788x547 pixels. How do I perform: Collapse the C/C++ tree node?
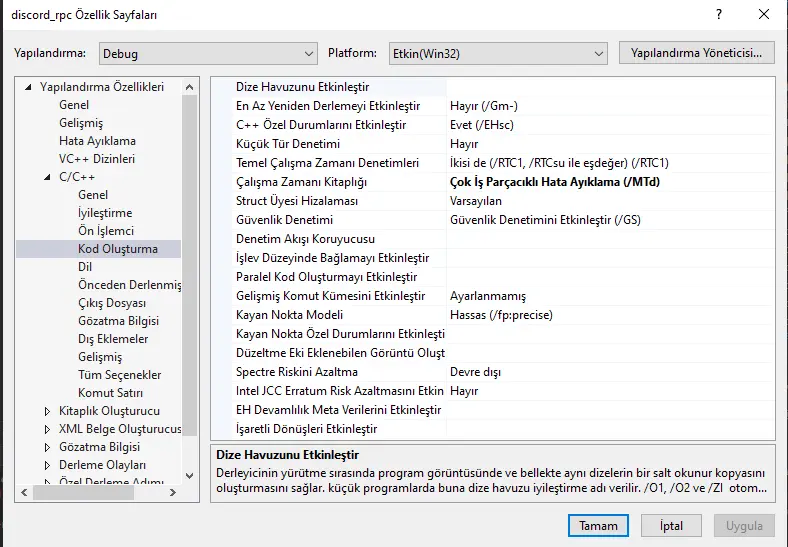pos(47,177)
